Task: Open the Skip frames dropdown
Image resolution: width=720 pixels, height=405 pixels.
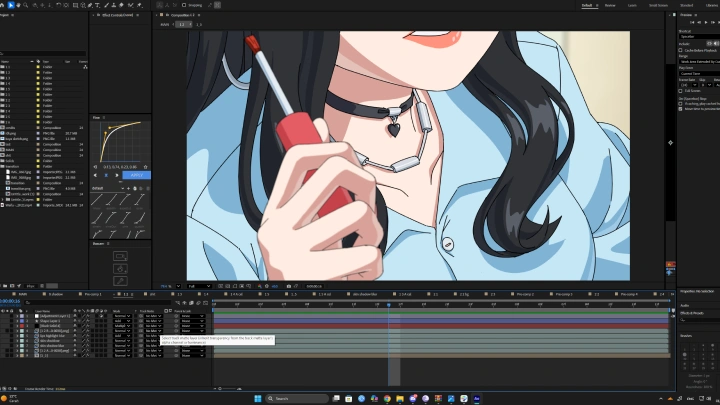Action: [x=706, y=85]
